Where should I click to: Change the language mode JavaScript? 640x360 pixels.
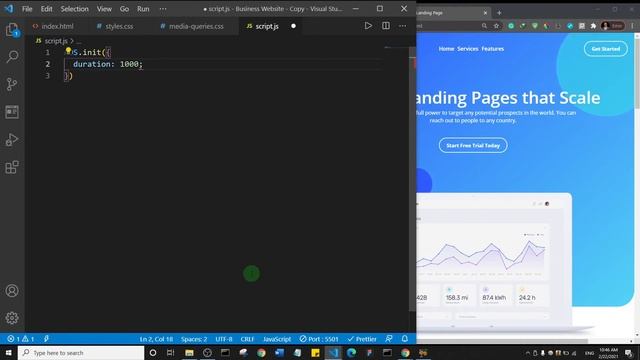tap(277, 339)
